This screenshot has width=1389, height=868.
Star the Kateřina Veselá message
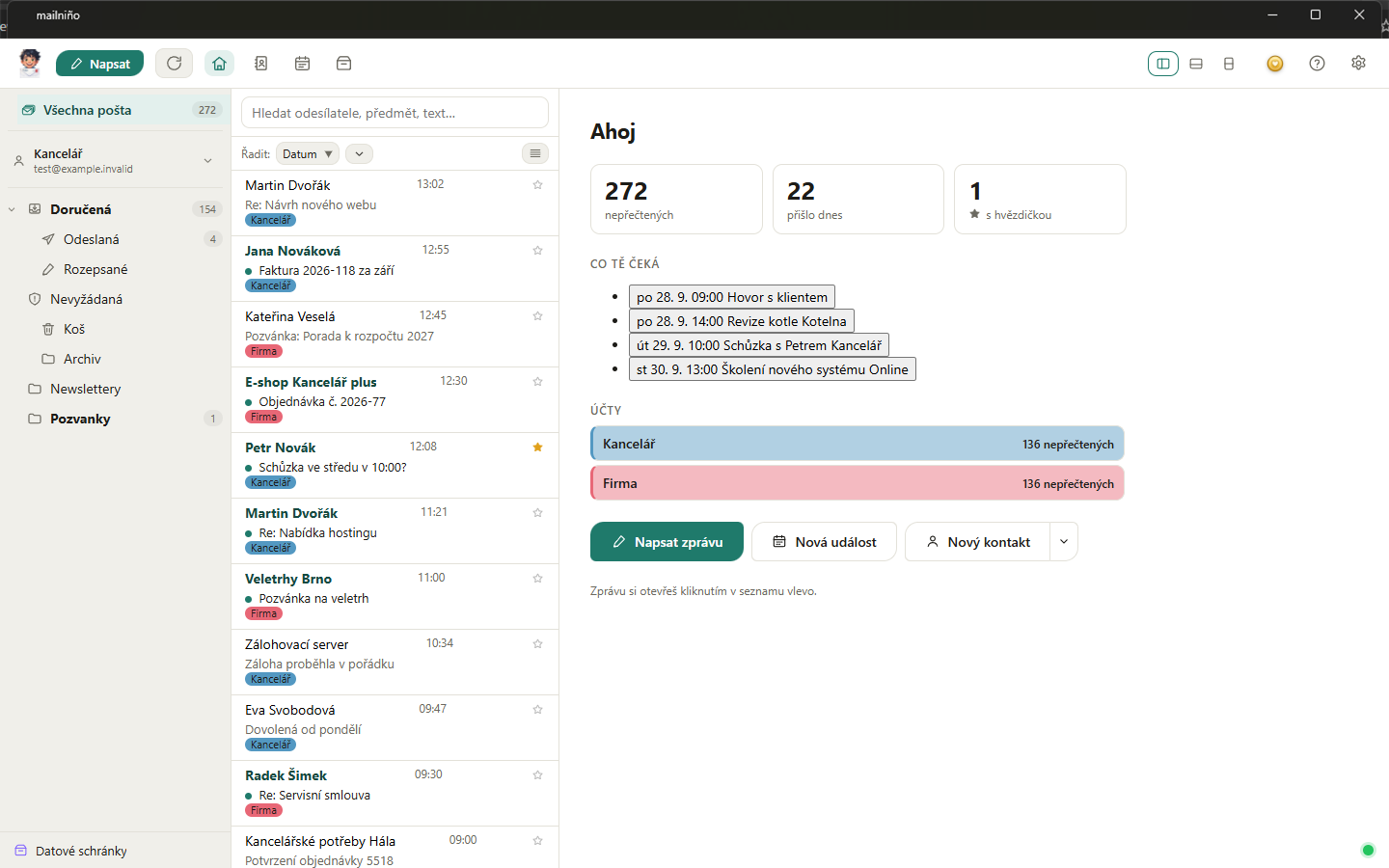click(x=538, y=316)
